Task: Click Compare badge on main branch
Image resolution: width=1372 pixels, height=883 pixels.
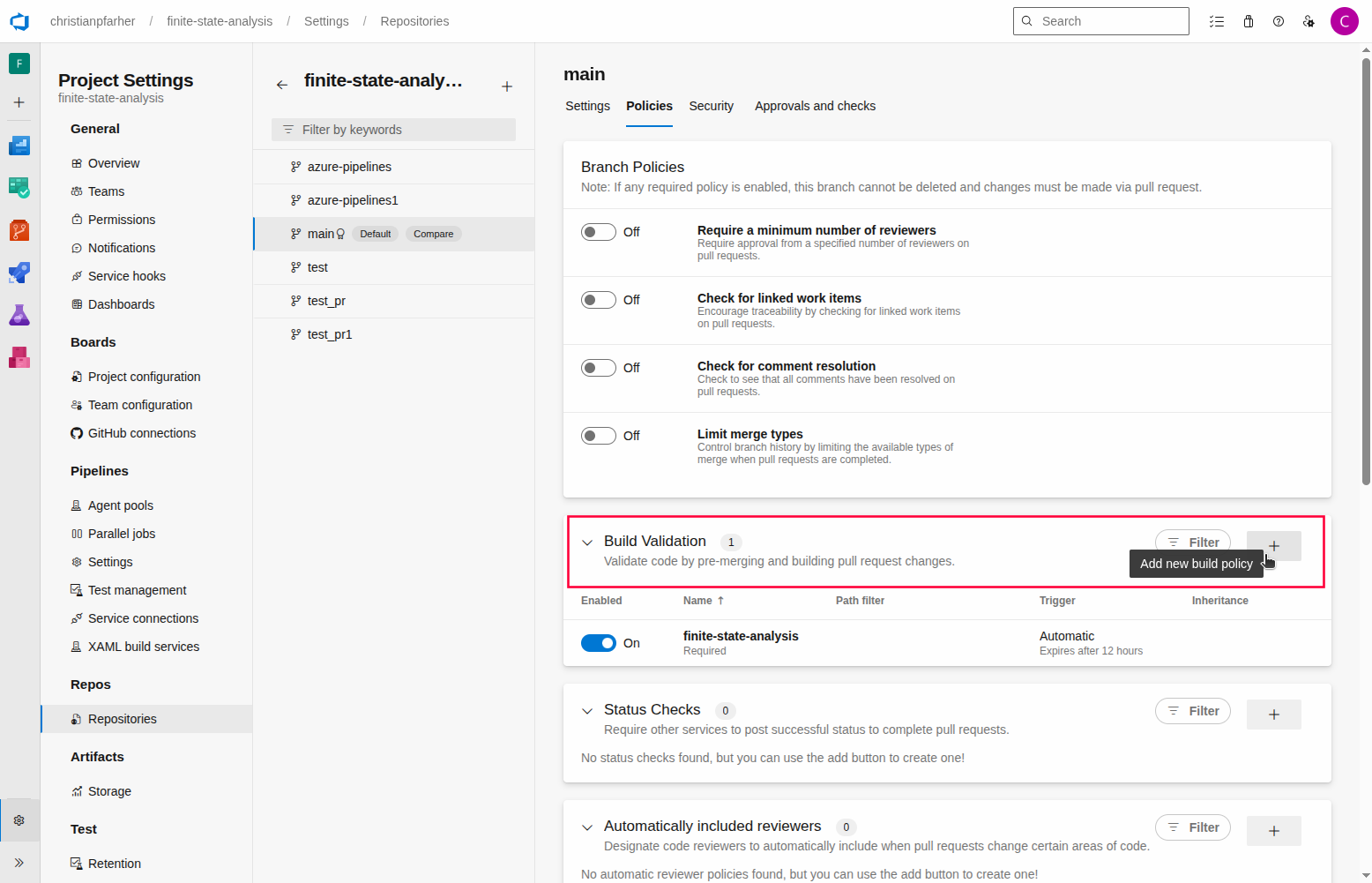Action: [434, 234]
